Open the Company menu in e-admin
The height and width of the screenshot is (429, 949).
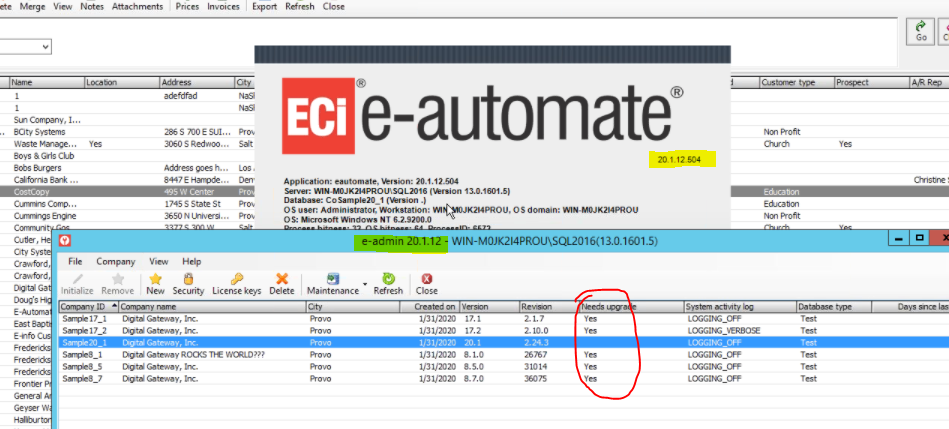[116, 261]
